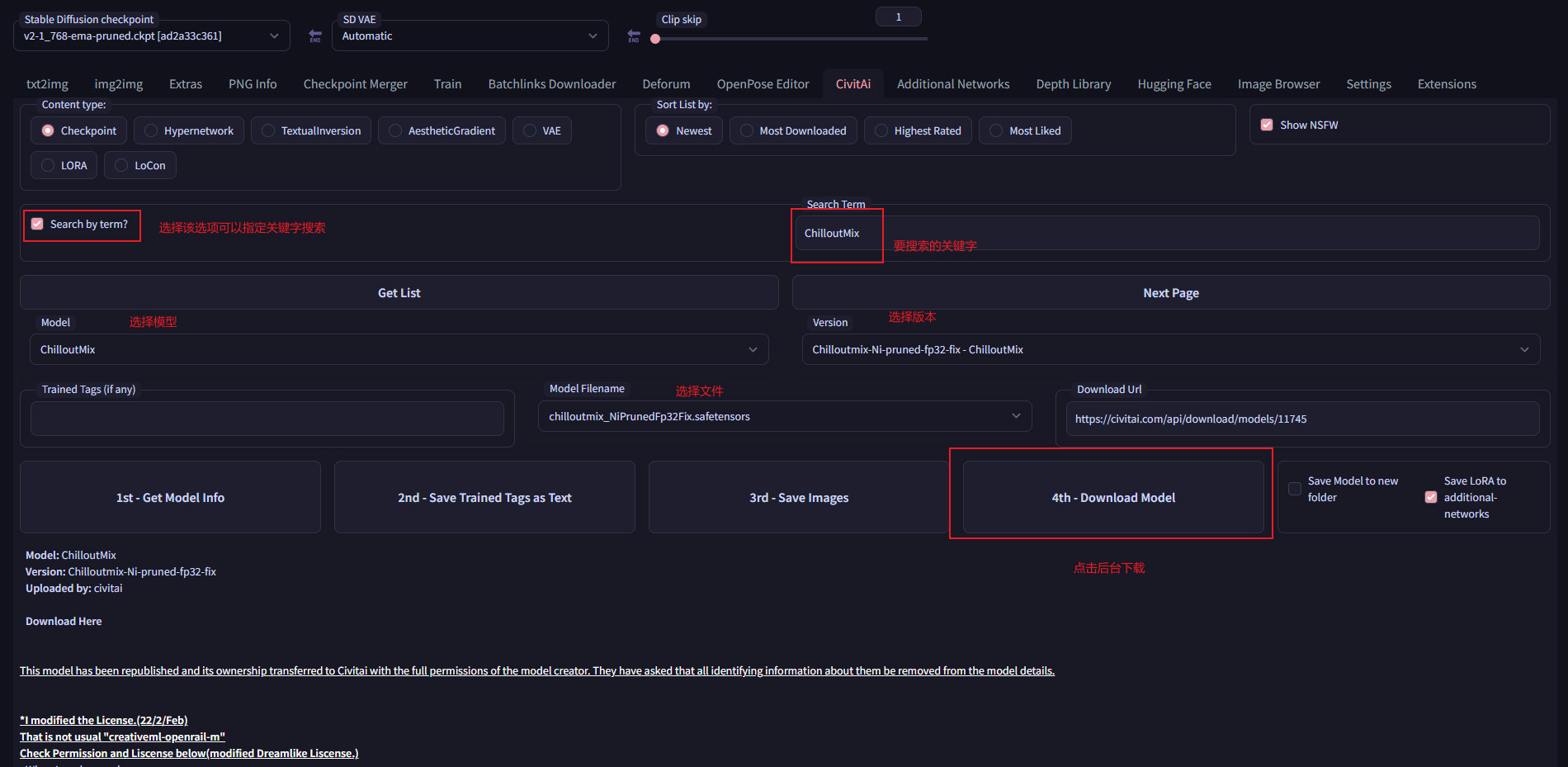Click the SD VAE undo arrow icon

click(634, 36)
